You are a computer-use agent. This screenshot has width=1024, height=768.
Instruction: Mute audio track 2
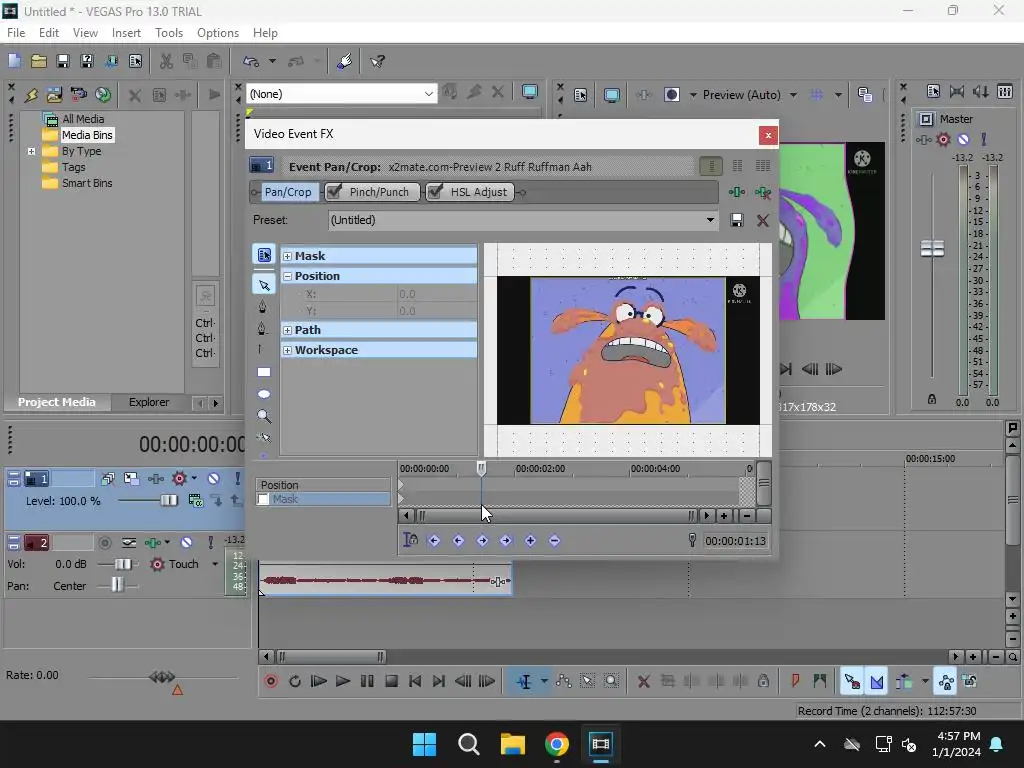click(186, 543)
